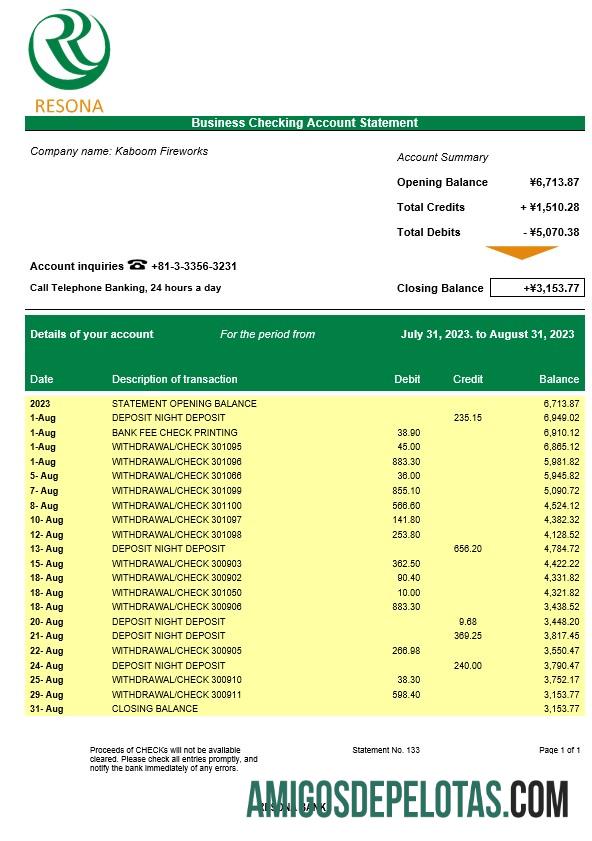Image resolution: width=592 pixels, height=841 pixels.
Task: Click the 362.50 debit amount
Action: 406,564
